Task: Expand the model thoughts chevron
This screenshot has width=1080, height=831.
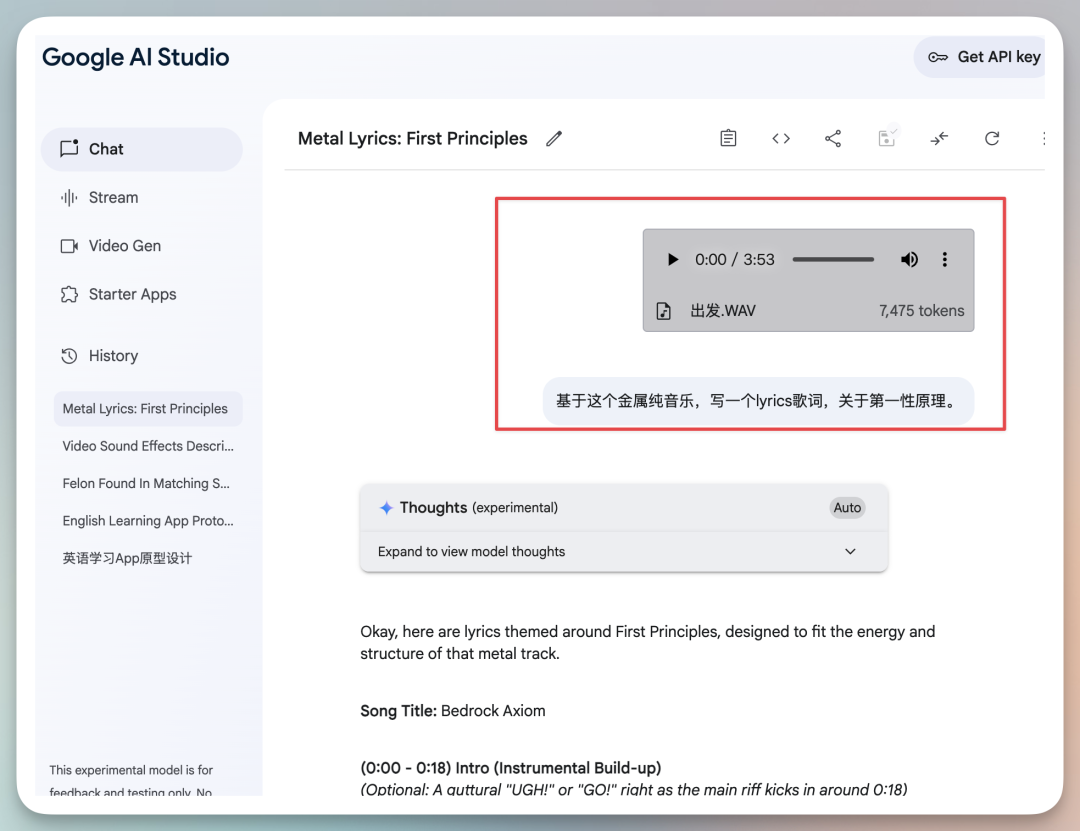Action: tap(851, 551)
